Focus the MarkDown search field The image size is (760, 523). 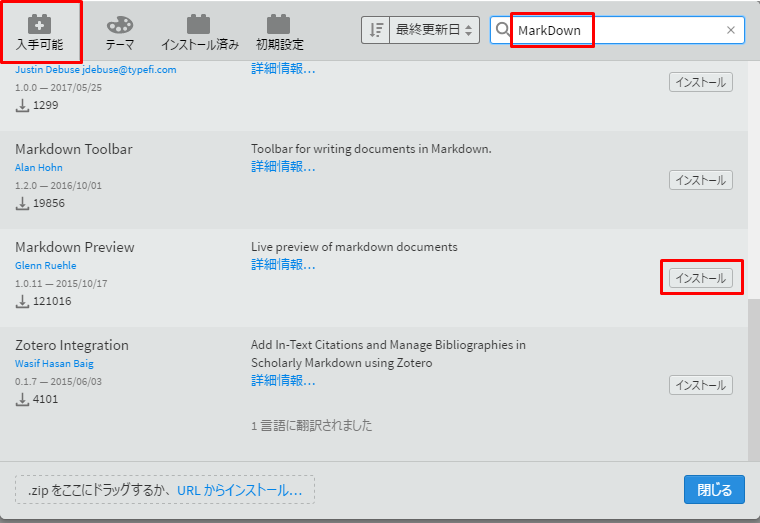point(617,30)
